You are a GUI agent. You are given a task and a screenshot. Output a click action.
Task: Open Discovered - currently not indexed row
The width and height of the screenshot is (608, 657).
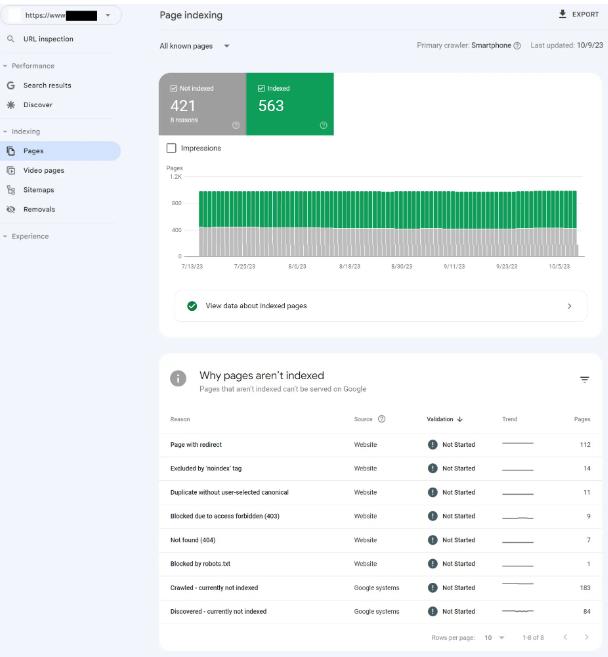point(380,612)
